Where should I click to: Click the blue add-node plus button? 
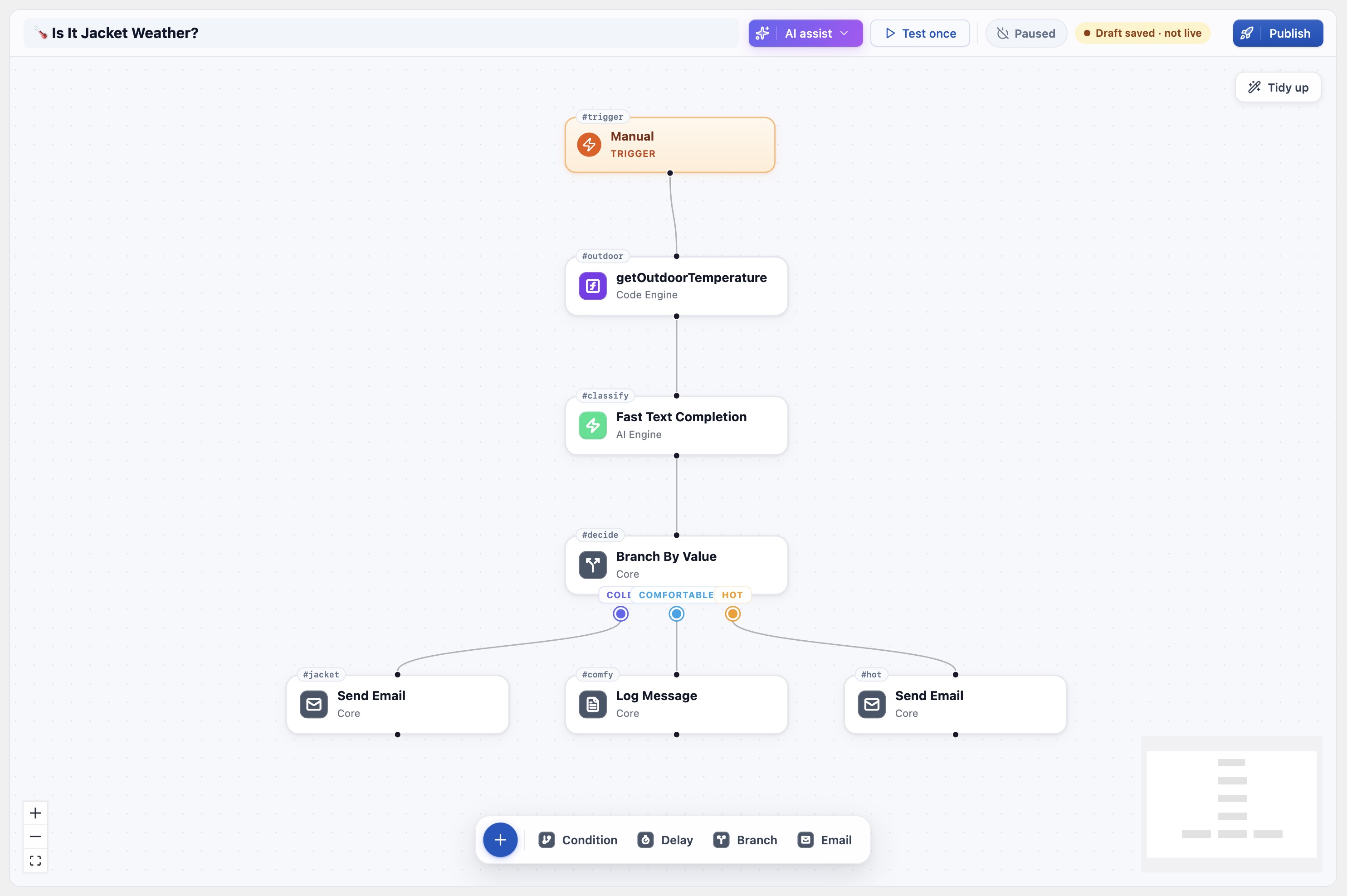coord(500,839)
